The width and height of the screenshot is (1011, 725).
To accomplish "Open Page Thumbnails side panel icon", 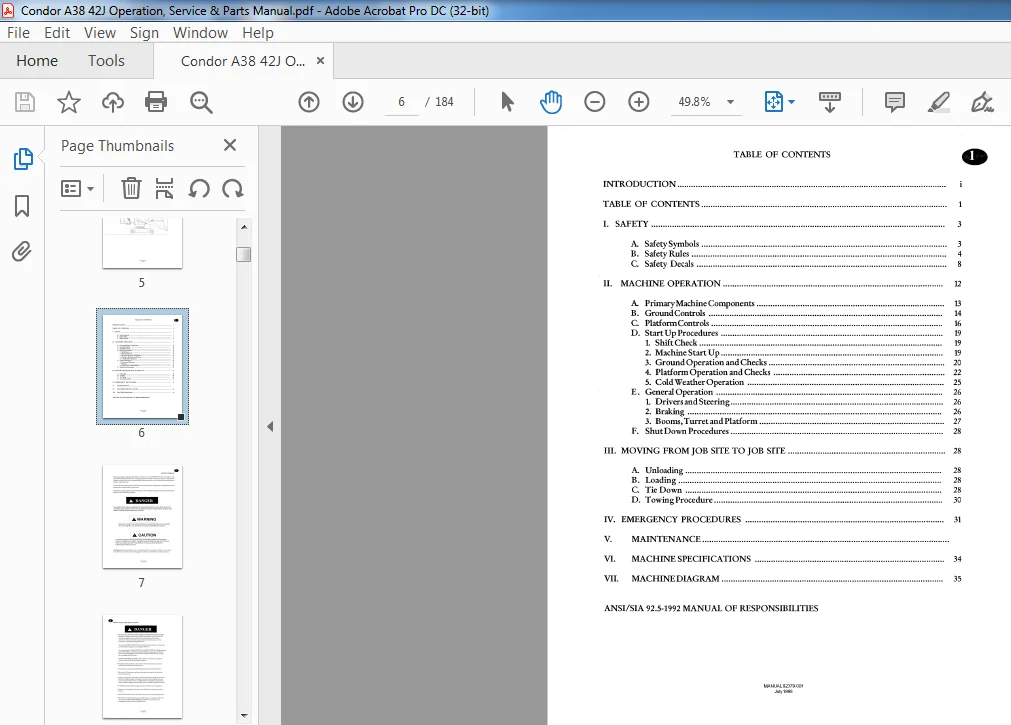I will (x=23, y=159).
